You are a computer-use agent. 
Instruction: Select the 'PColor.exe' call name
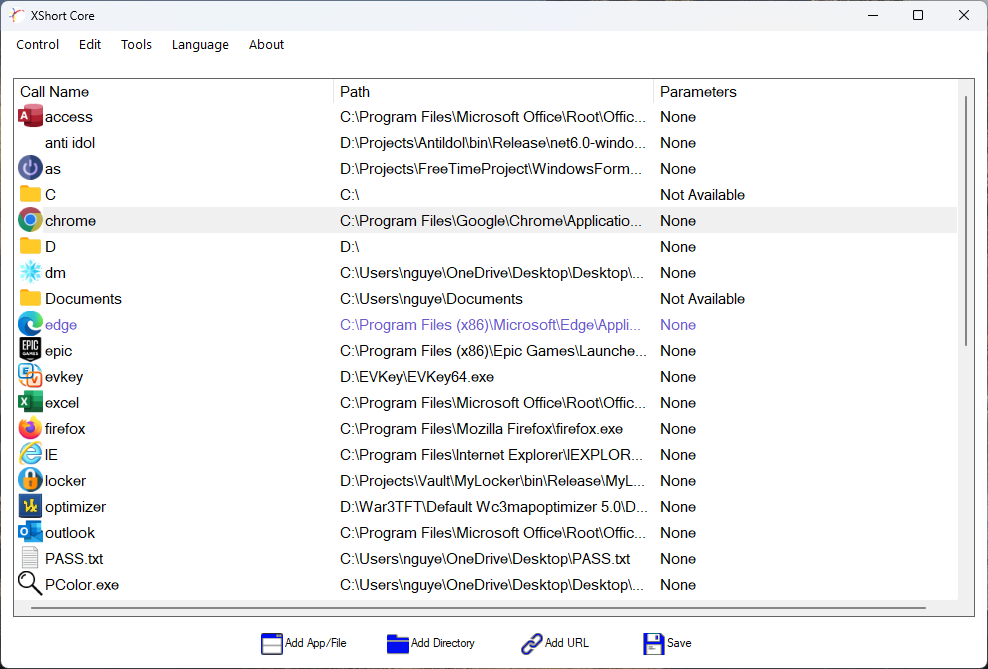click(x=82, y=585)
